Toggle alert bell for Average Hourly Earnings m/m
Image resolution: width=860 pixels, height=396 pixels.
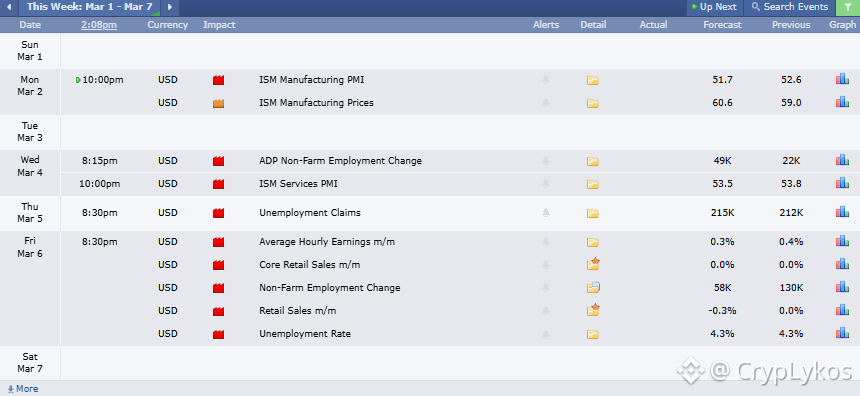click(x=546, y=242)
